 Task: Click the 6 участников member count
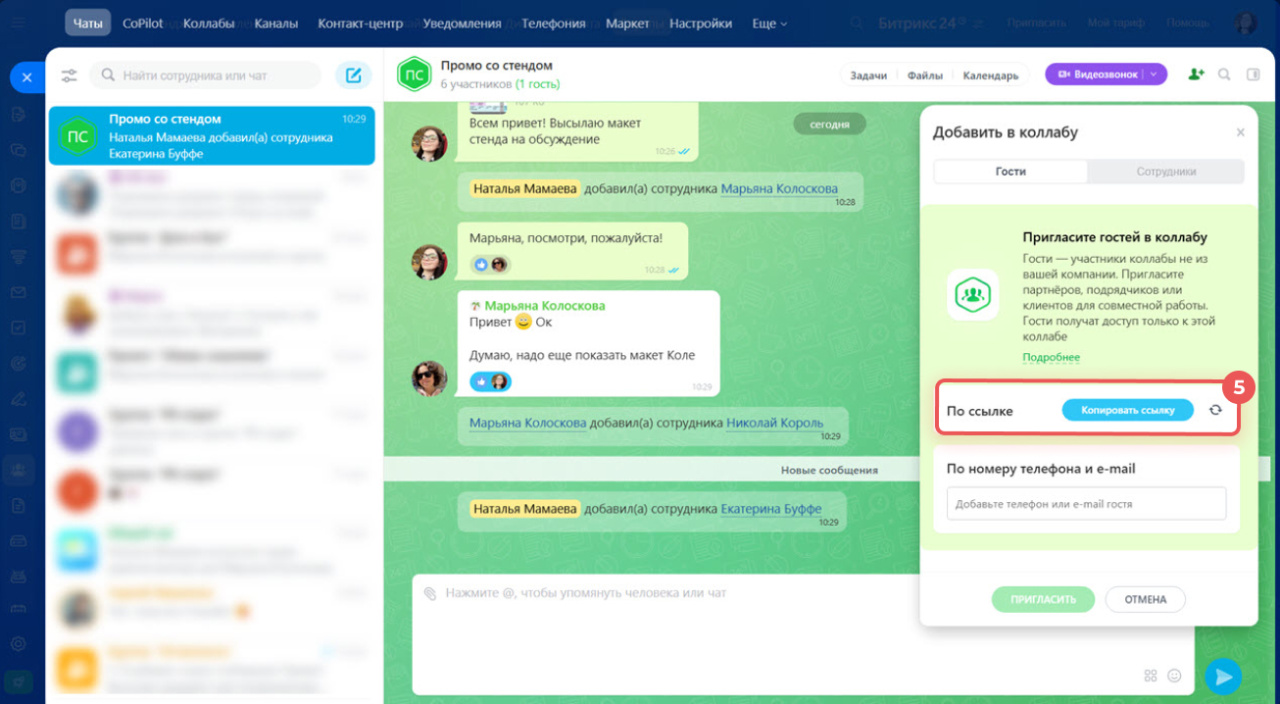pyautogui.click(x=476, y=84)
